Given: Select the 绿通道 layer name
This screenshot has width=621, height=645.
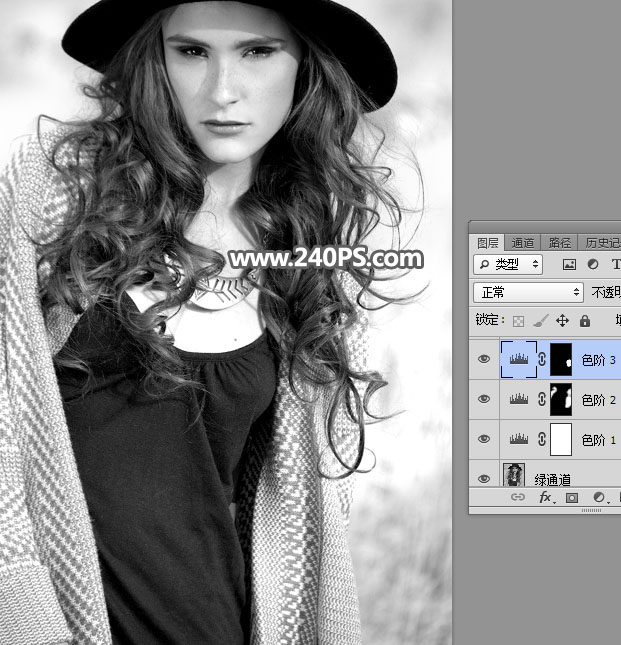Looking at the screenshot, I should (x=552, y=480).
